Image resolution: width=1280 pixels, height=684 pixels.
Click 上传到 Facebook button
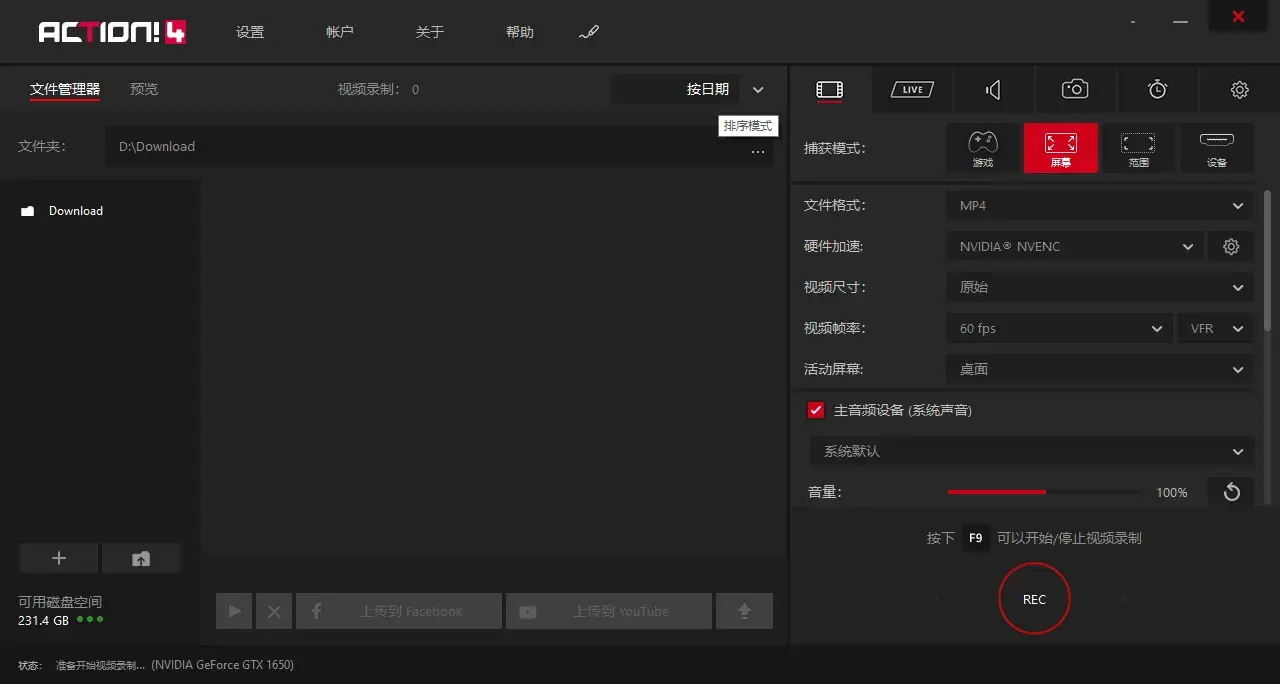click(x=399, y=611)
